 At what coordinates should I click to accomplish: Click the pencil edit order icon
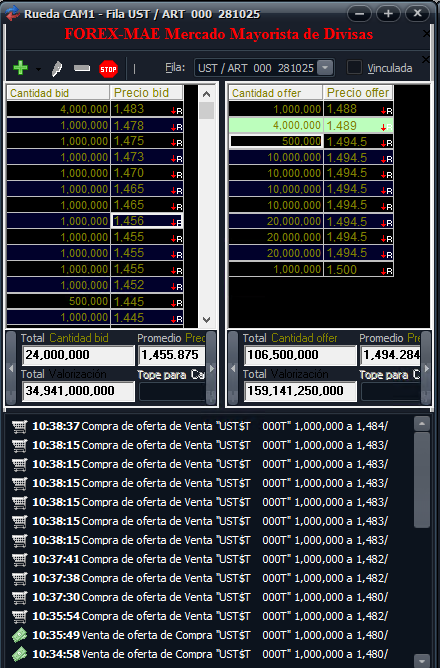point(57,69)
